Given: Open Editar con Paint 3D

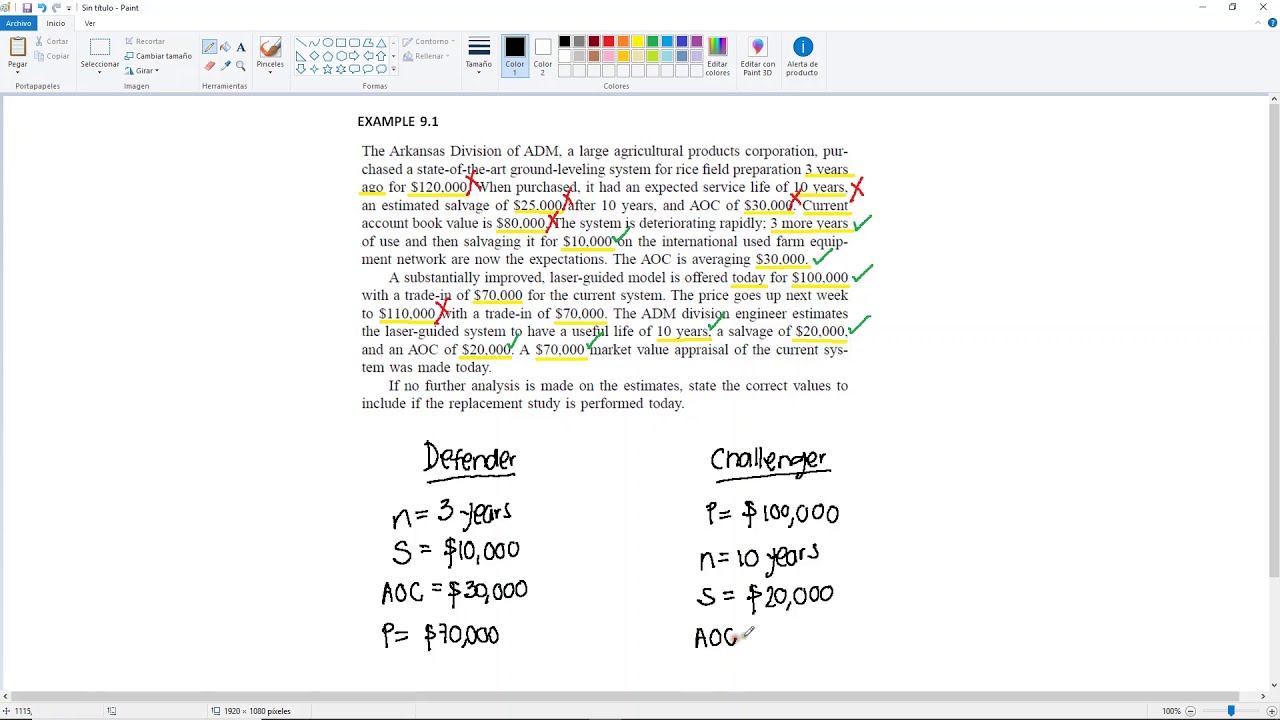Looking at the screenshot, I should coord(758,56).
